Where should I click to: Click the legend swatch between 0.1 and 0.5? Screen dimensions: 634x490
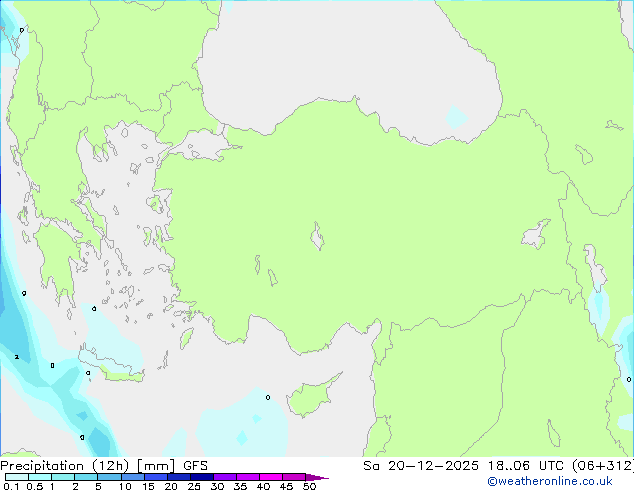point(17,477)
